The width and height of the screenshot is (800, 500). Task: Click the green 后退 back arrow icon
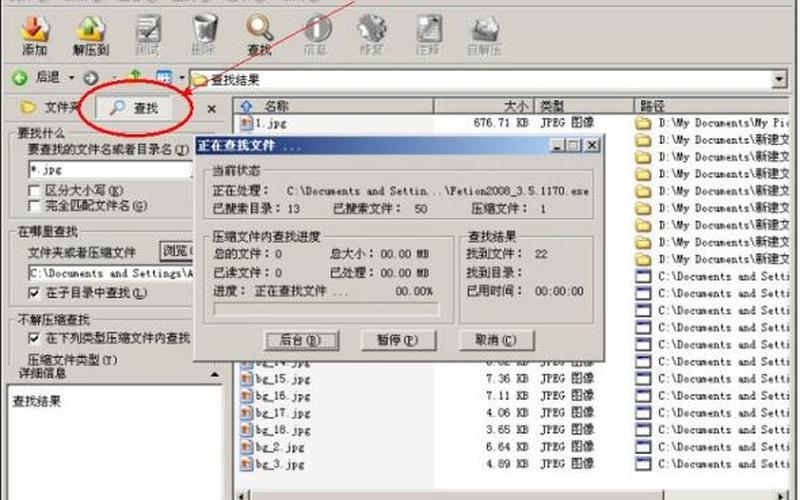[x=20, y=78]
